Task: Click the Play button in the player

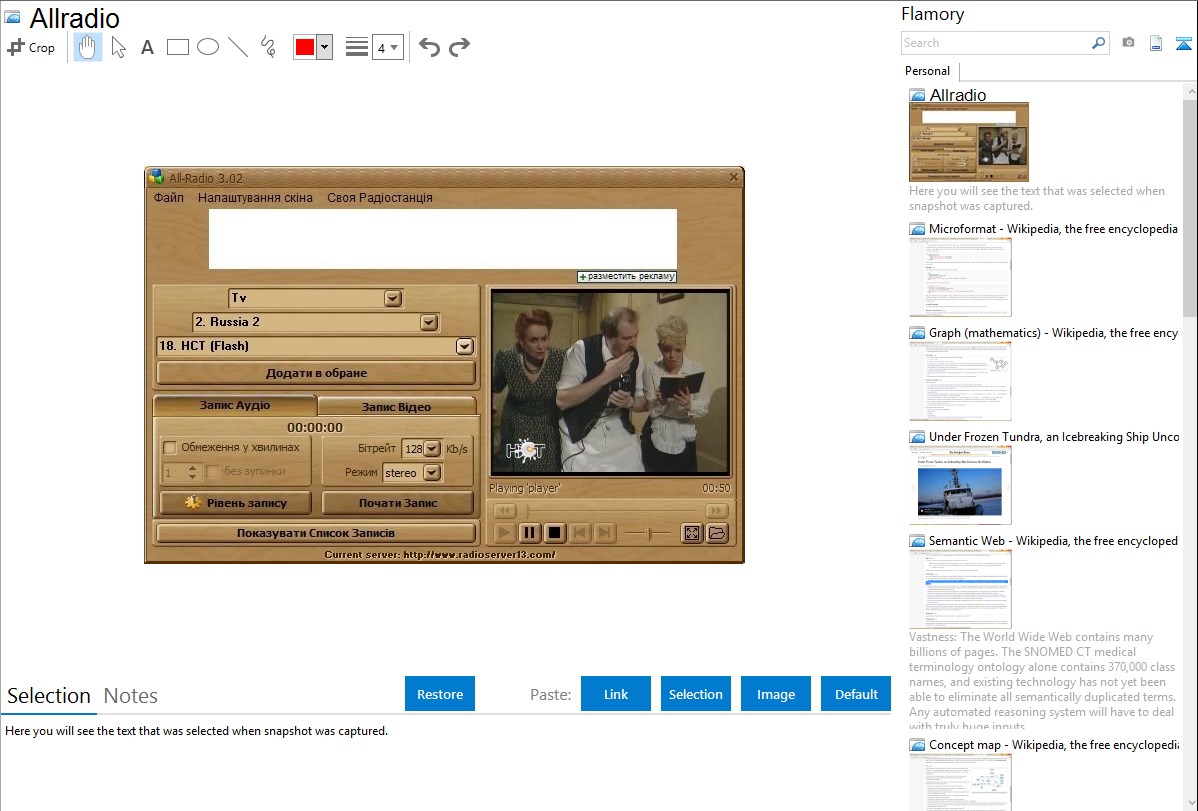Action: tap(503, 533)
